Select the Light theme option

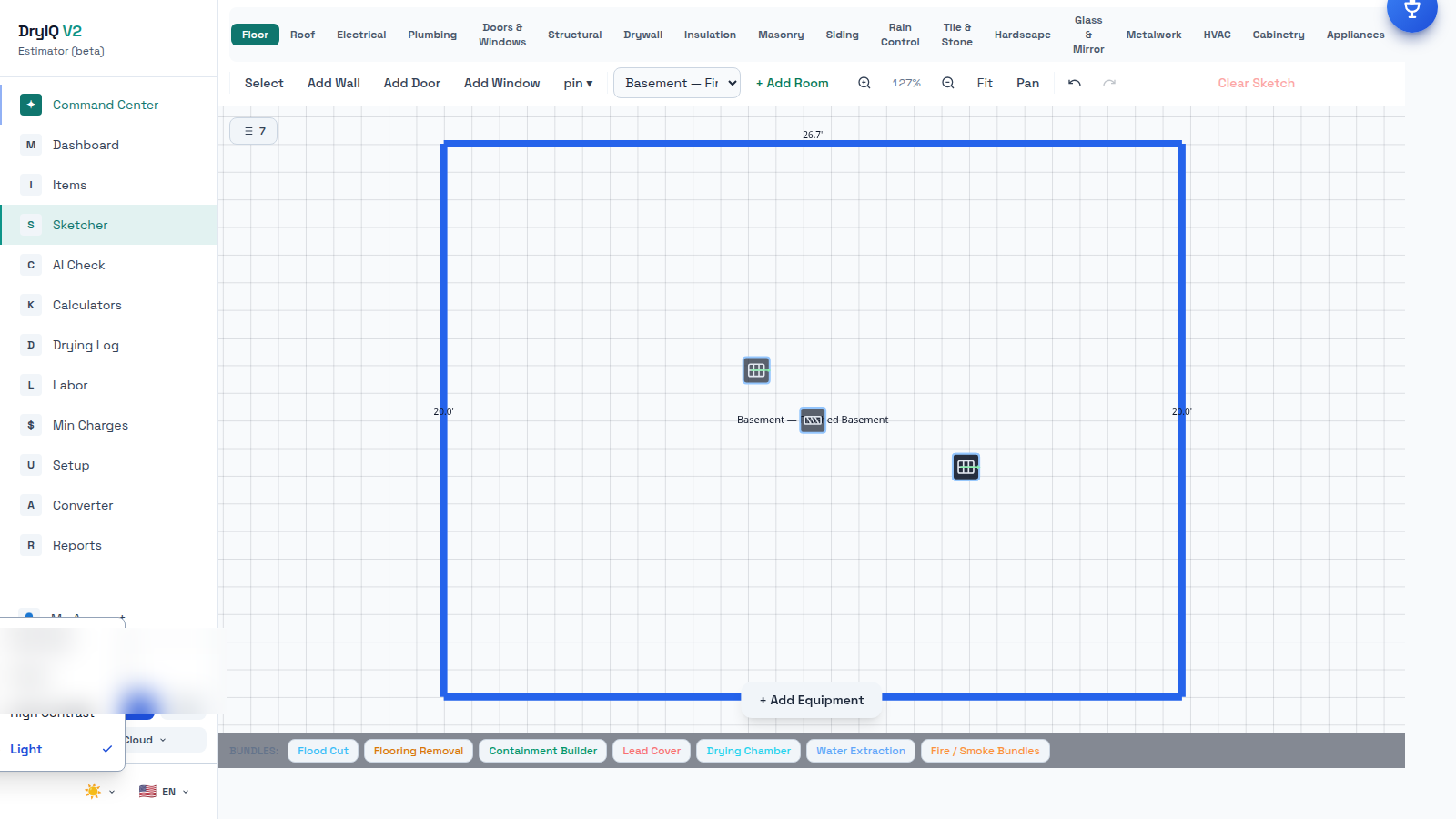point(62,749)
